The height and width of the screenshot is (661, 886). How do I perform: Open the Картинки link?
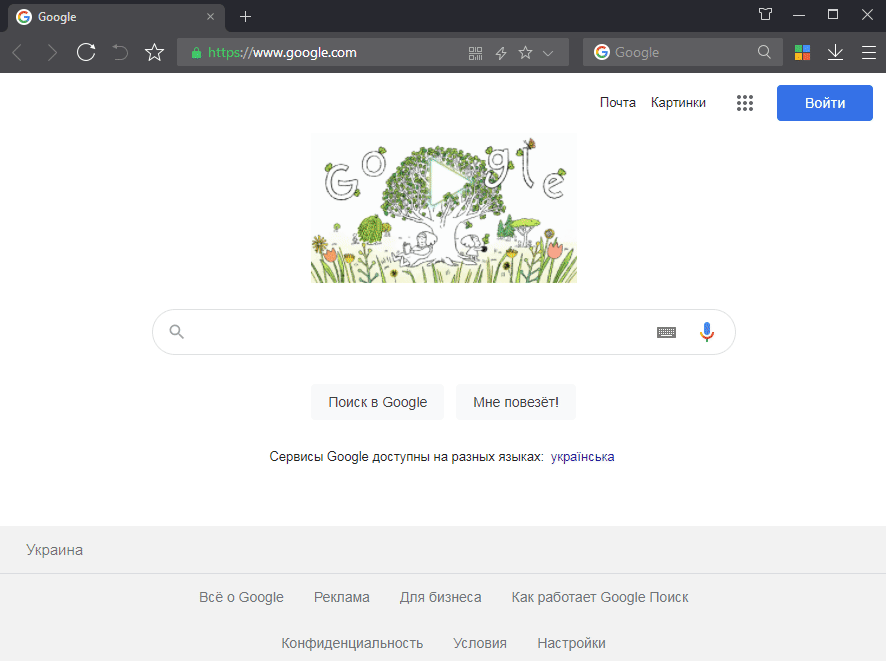[678, 102]
